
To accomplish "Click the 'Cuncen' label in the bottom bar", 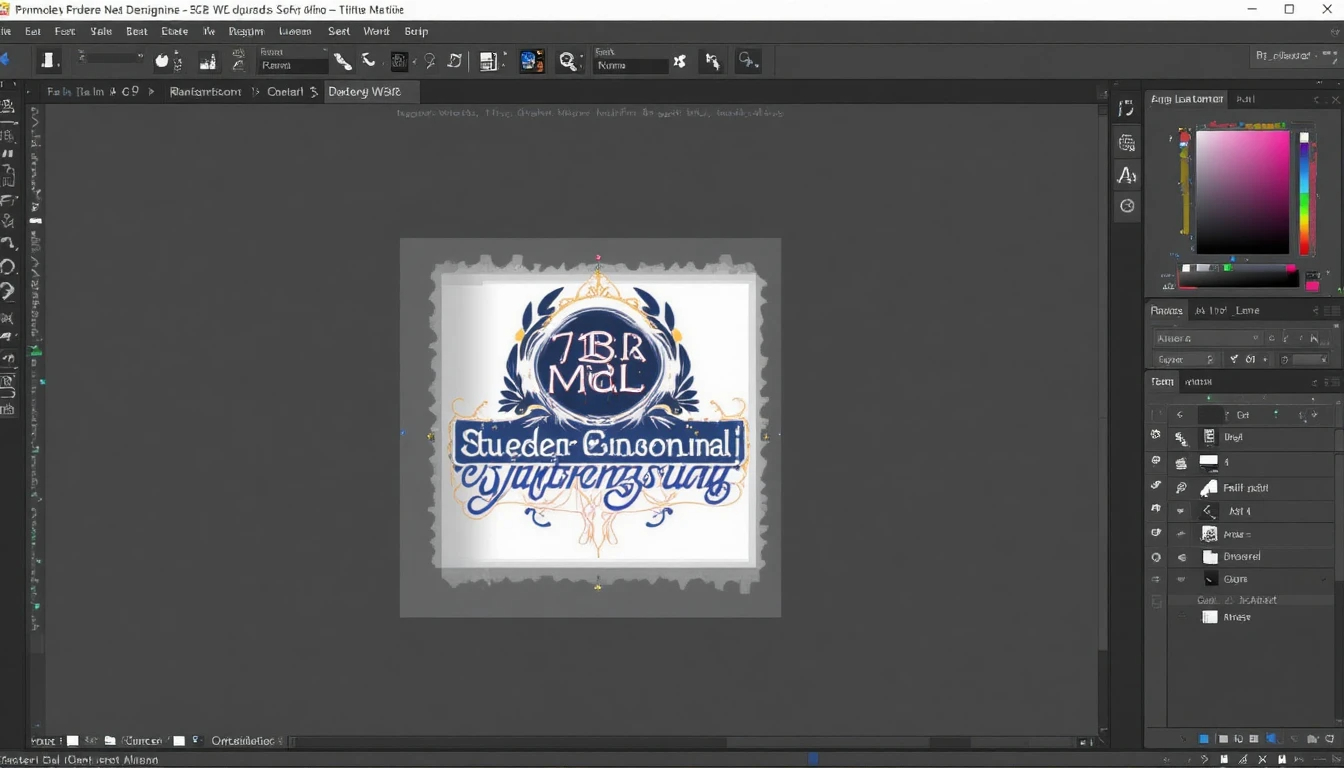I will coord(142,741).
